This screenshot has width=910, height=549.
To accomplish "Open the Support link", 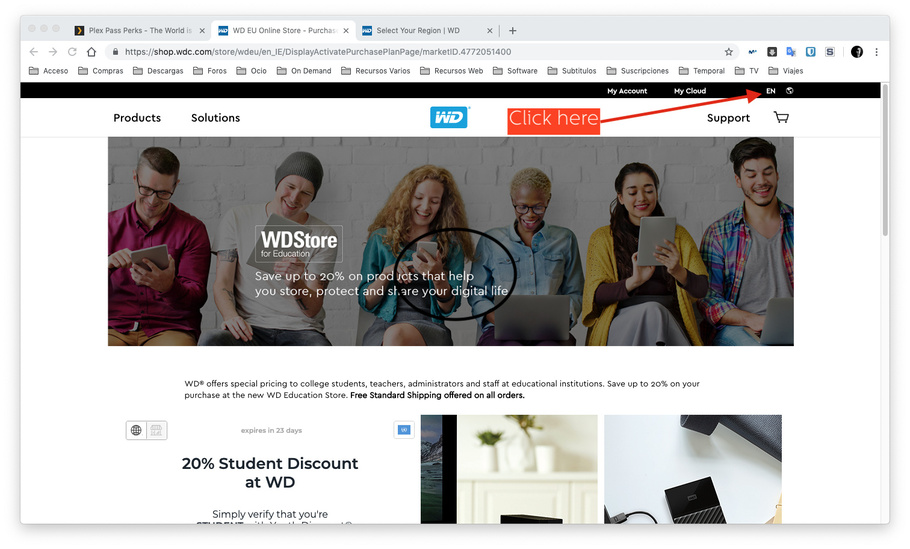I will (x=728, y=118).
